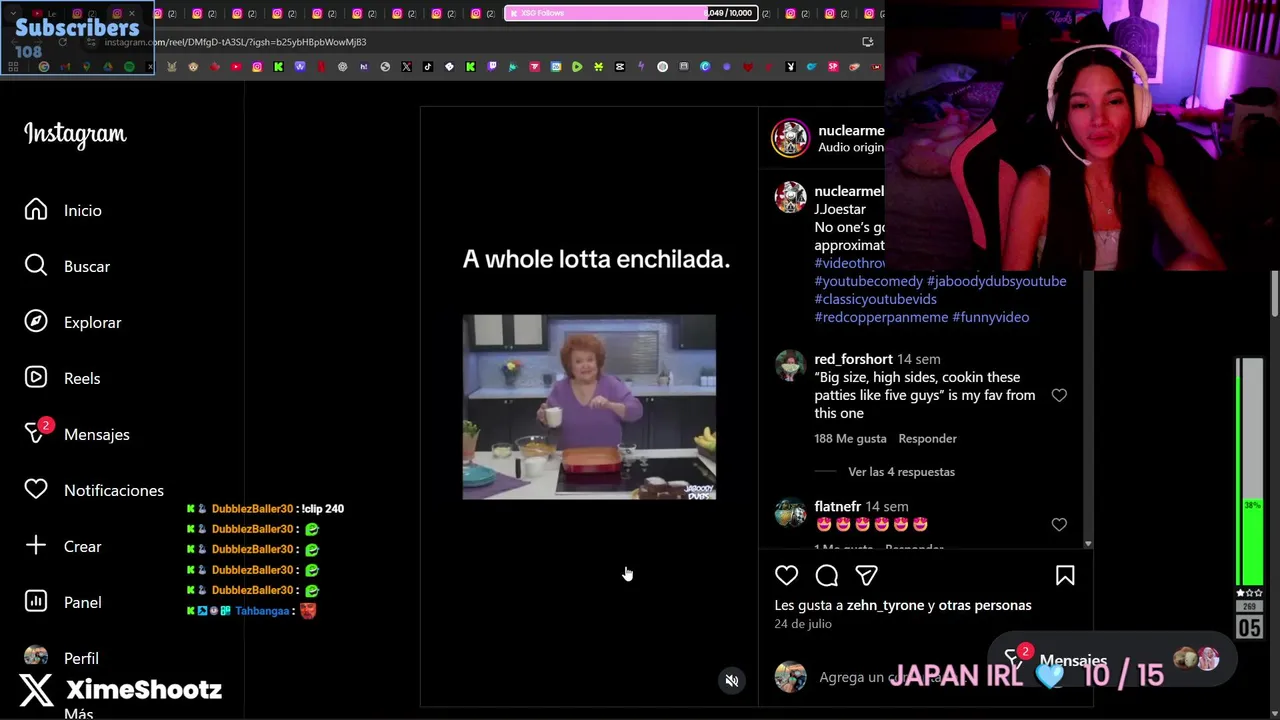Open hashtag #classicyoutubevids

(875, 299)
